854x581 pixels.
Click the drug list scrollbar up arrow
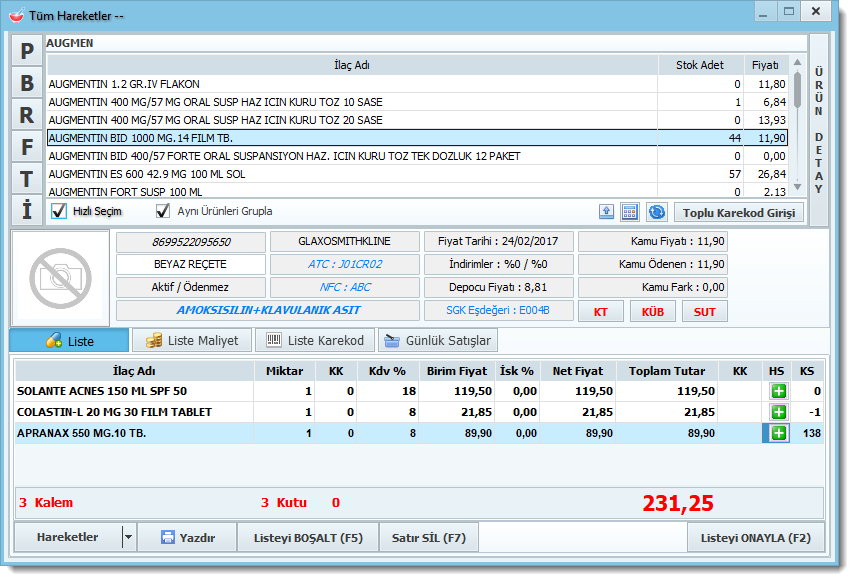[x=797, y=62]
